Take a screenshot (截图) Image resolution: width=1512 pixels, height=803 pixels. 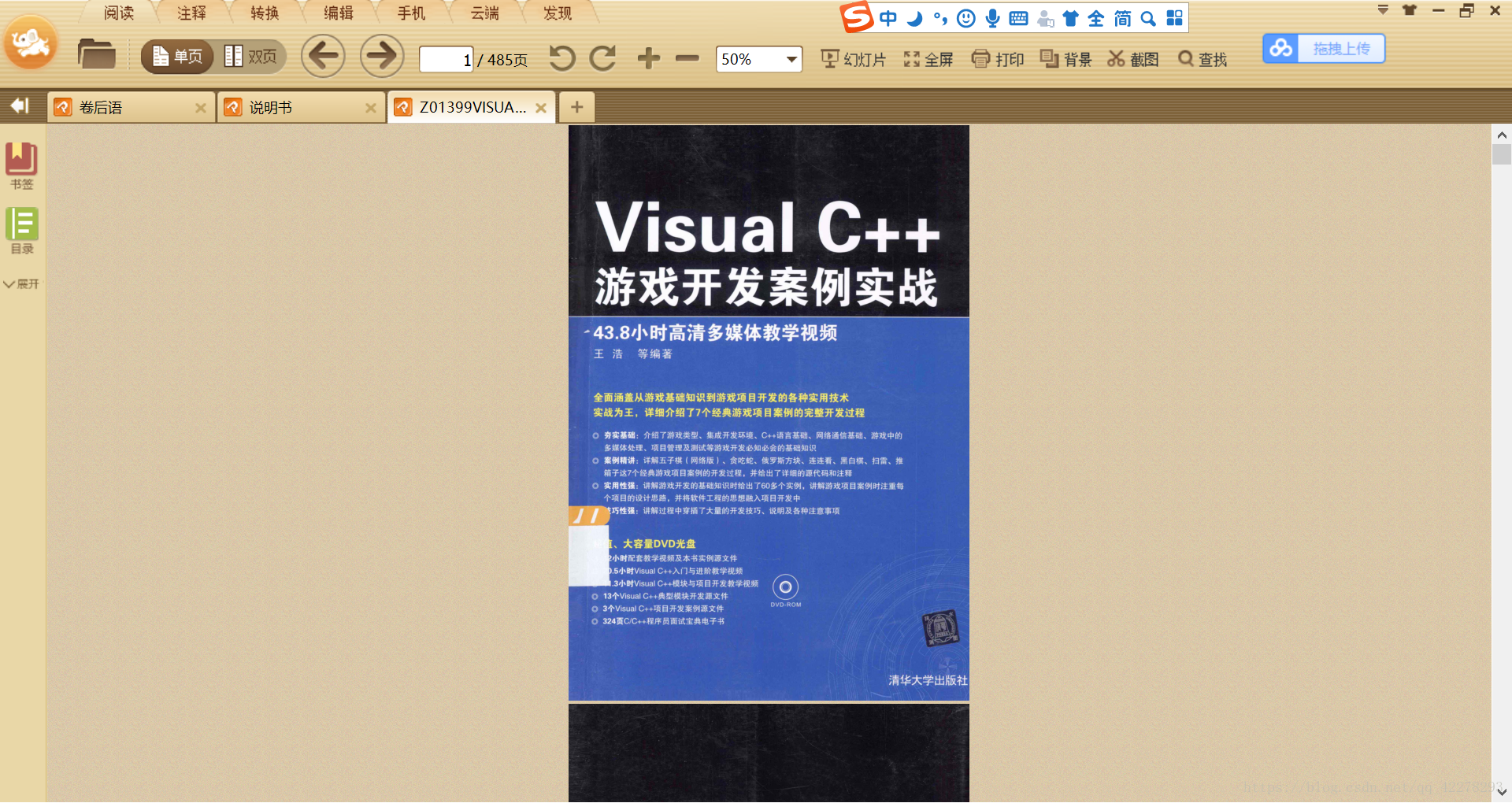[x=1133, y=59]
